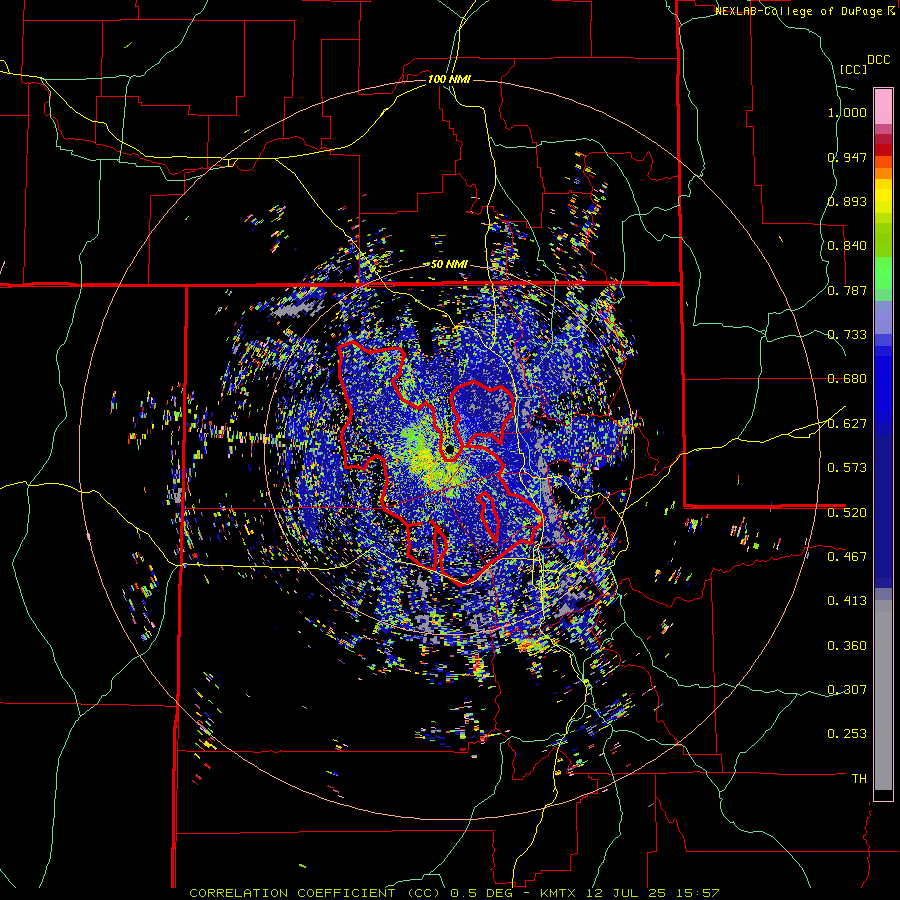Click the DCC legend title
This screenshot has height=900, width=900.
(x=878, y=60)
